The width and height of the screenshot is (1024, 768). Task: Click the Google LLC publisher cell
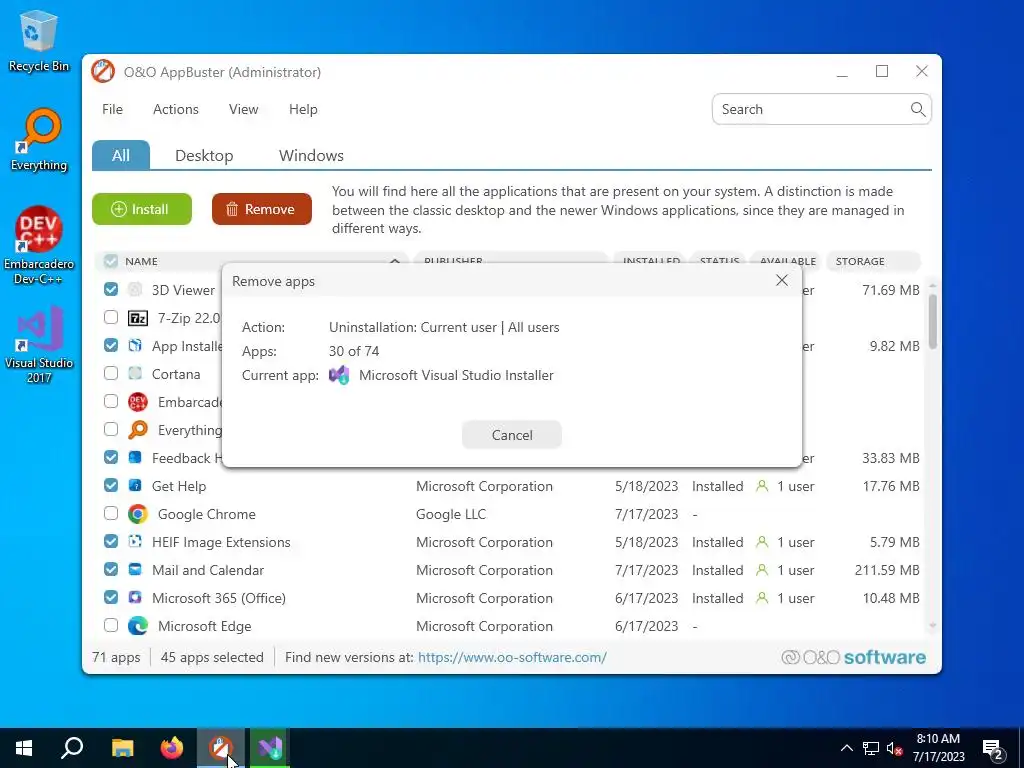coord(451,514)
